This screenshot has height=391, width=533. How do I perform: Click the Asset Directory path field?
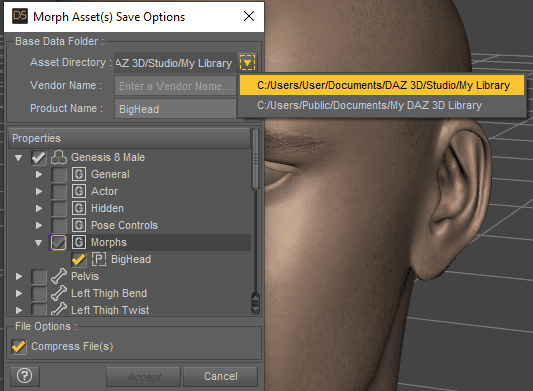pyautogui.click(x=175, y=63)
